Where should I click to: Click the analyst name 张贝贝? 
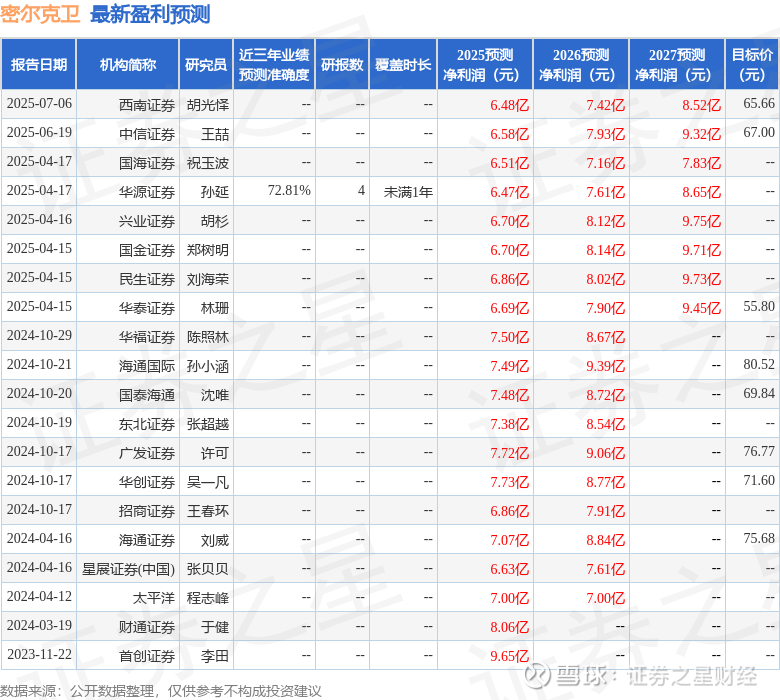pos(208,569)
